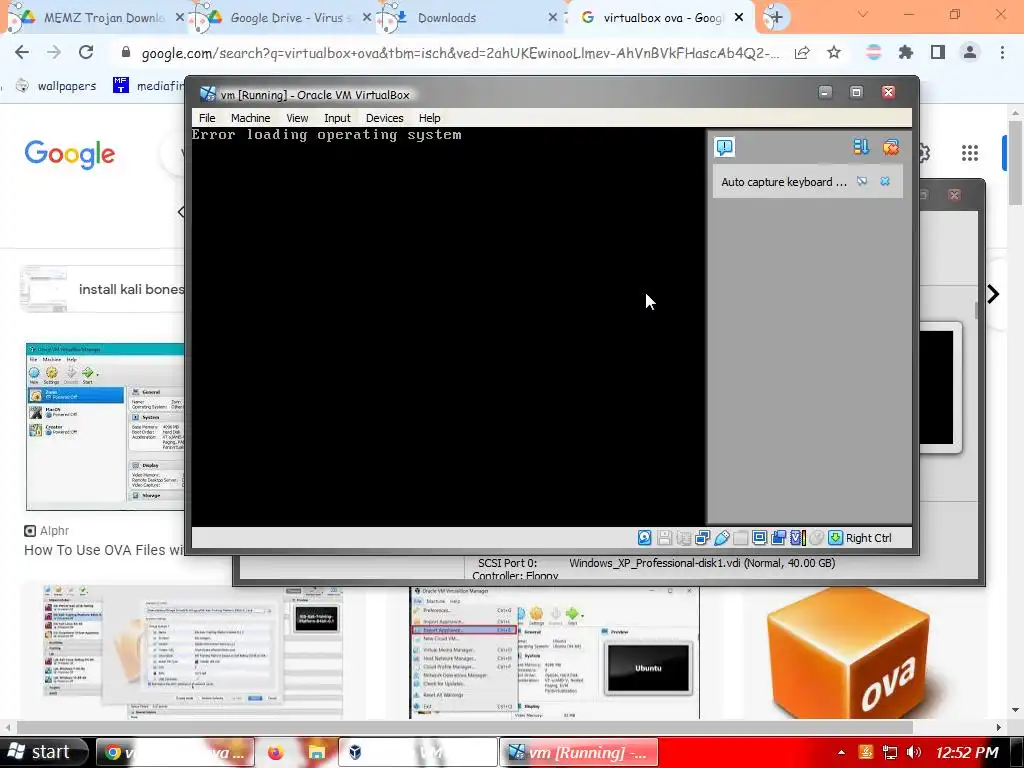Open the Chrome three-dot menu
The width and height of the screenshot is (1024, 768).
point(1002,52)
